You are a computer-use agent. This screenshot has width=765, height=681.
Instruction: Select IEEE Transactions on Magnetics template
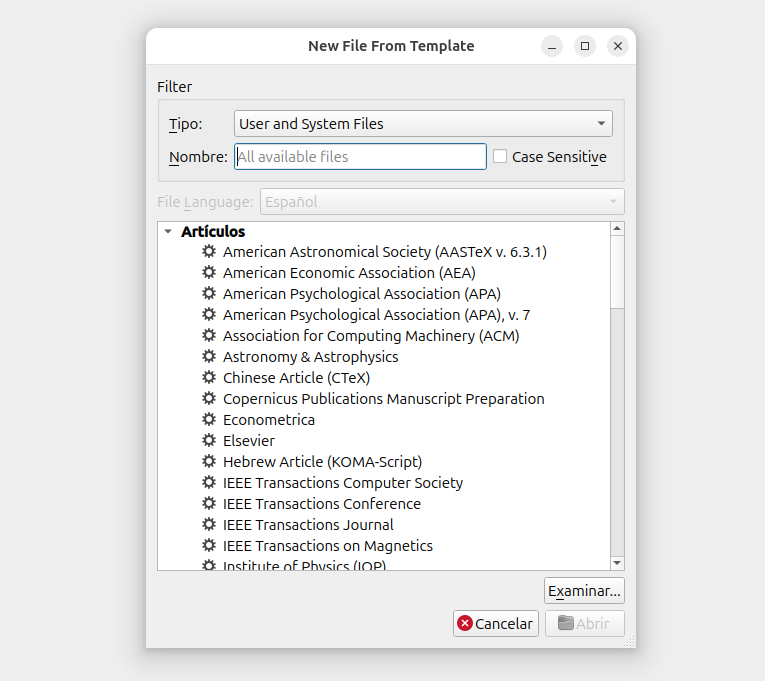327,545
